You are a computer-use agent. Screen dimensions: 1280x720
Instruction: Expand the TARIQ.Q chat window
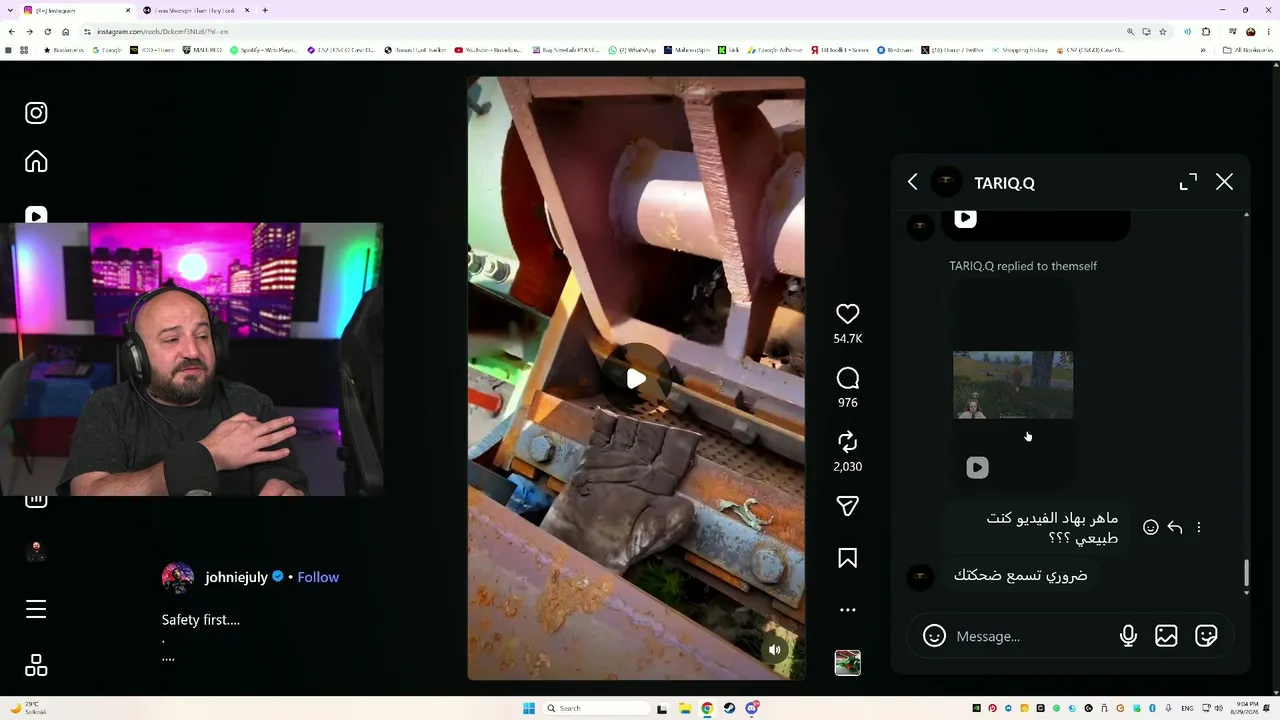pos(1188,182)
